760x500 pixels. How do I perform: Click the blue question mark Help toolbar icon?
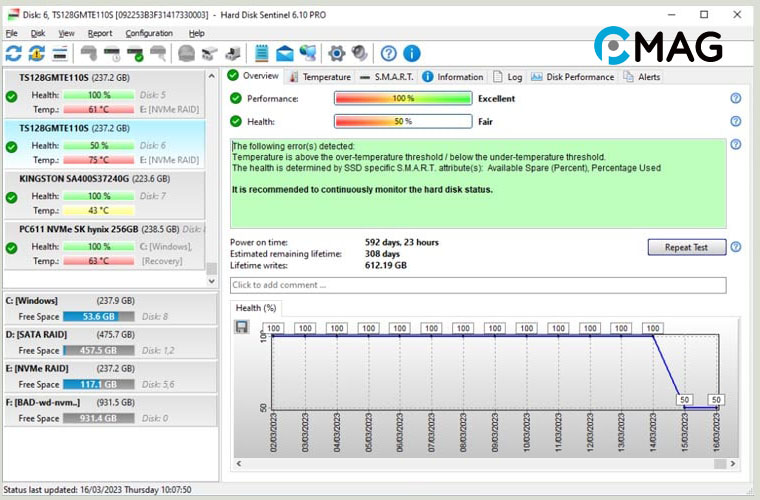pos(389,54)
